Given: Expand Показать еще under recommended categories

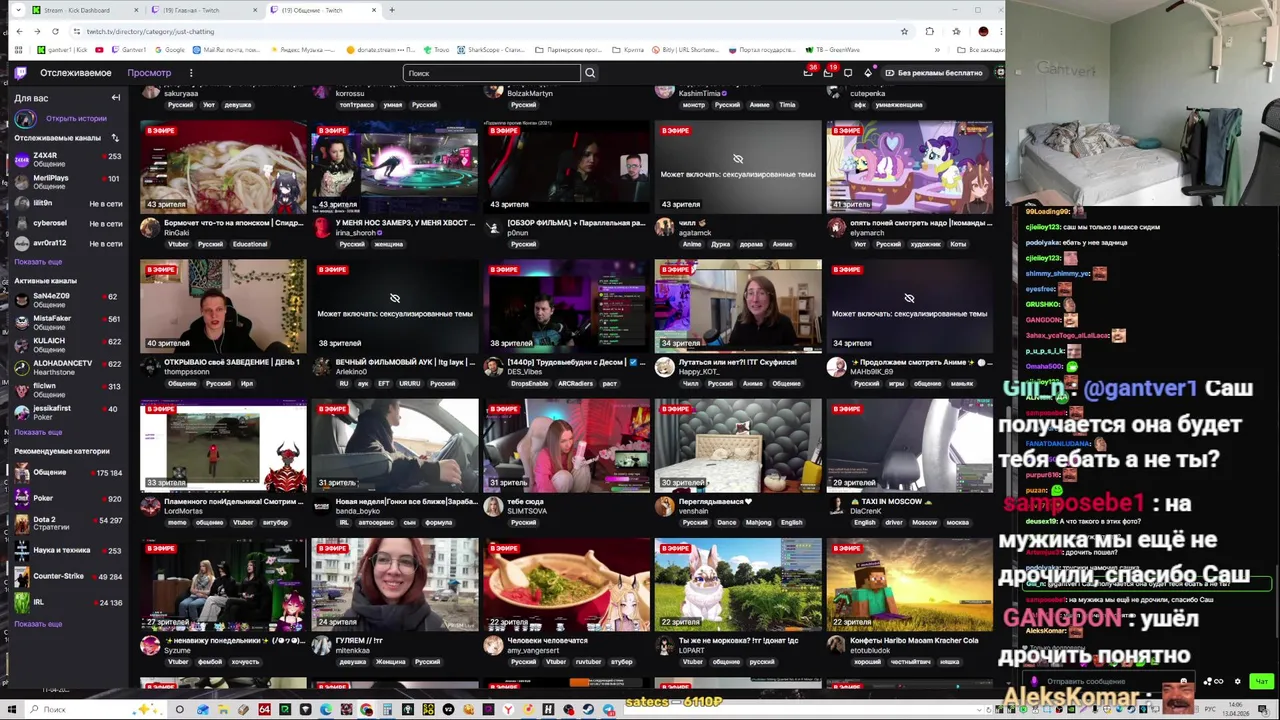Looking at the screenshot, I should coord(38,624).
